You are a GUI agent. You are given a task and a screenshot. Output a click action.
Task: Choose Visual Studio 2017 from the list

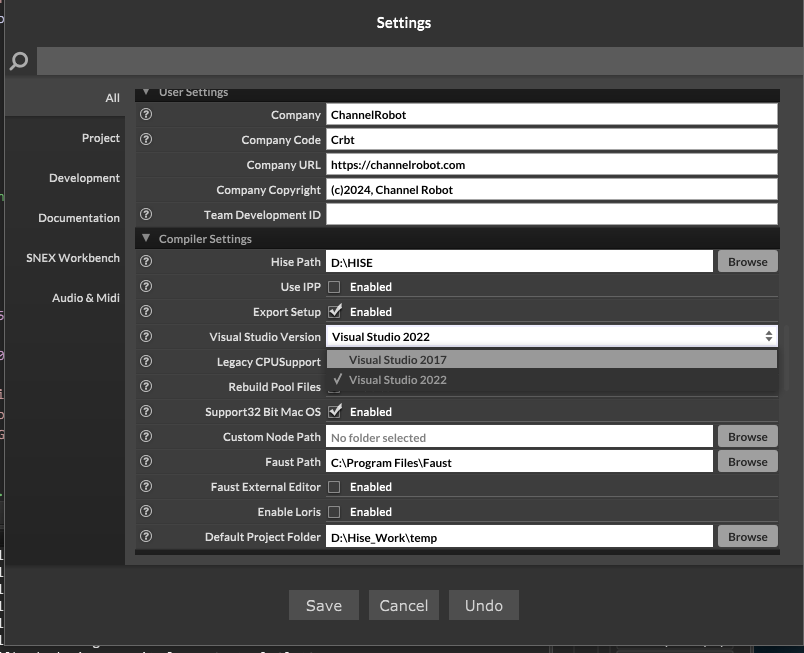click(x=398, y=360)
